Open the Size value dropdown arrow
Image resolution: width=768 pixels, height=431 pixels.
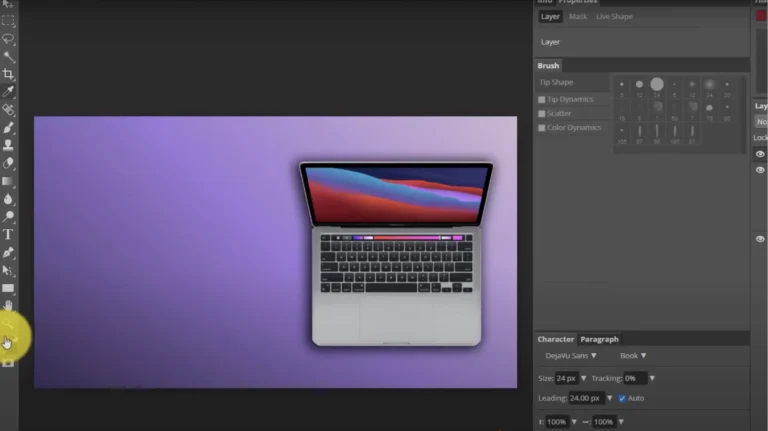[583, 378]
